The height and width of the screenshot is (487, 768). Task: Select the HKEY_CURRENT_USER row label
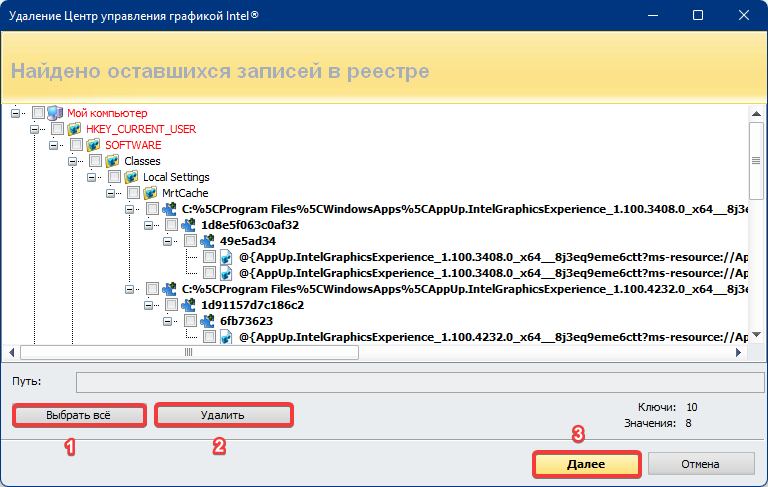(141, 129)
